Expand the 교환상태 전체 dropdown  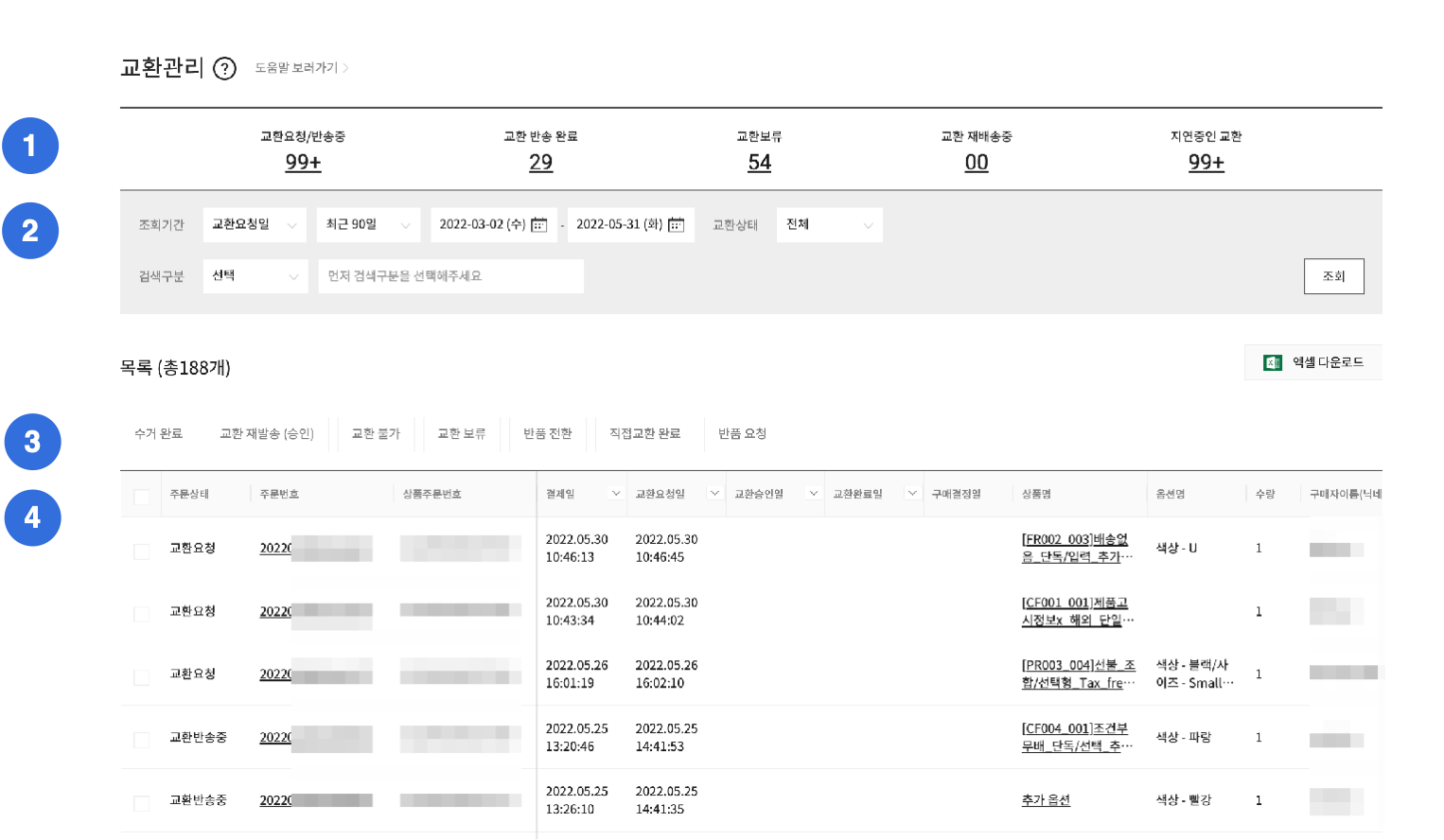coord(829,225)
